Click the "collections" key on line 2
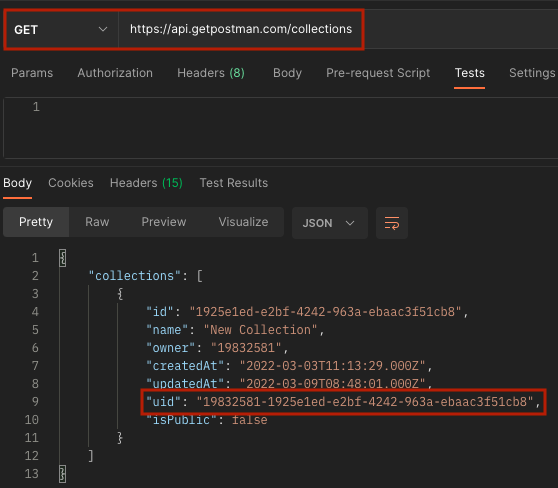Viewport: 558px width, 488px height. [135, 276]
